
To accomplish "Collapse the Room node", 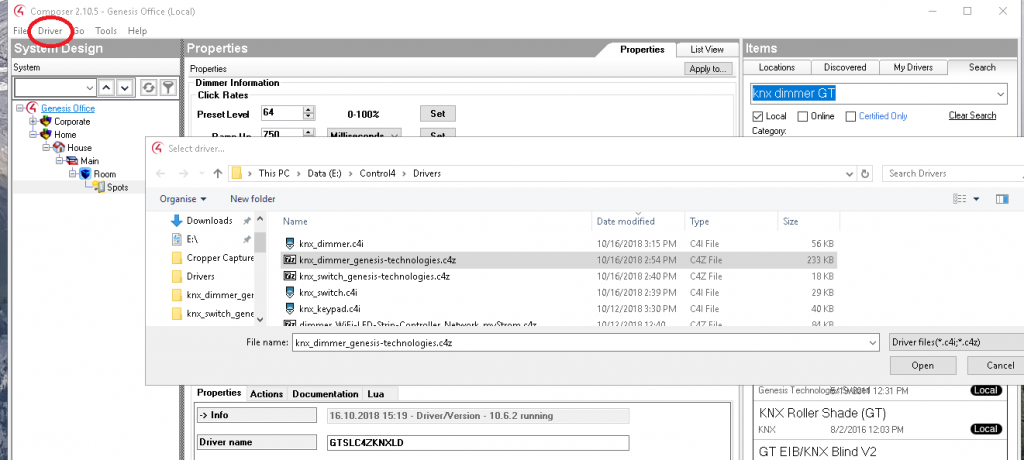I will pyautogui.click(x=72, y=174).
